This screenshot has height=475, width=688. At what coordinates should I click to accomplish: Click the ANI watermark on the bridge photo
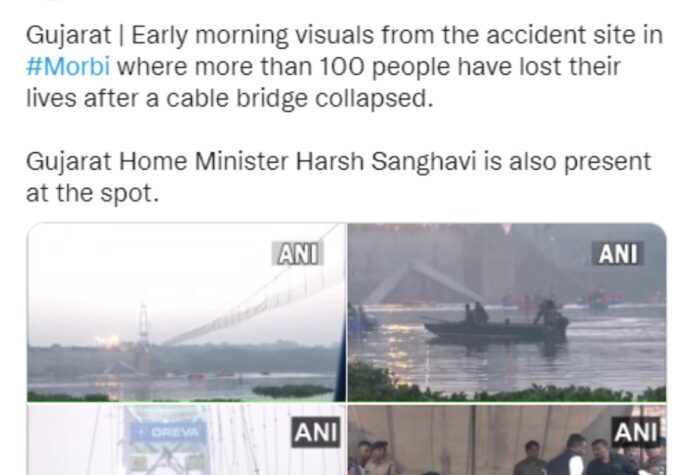click(x=298, y=254)
